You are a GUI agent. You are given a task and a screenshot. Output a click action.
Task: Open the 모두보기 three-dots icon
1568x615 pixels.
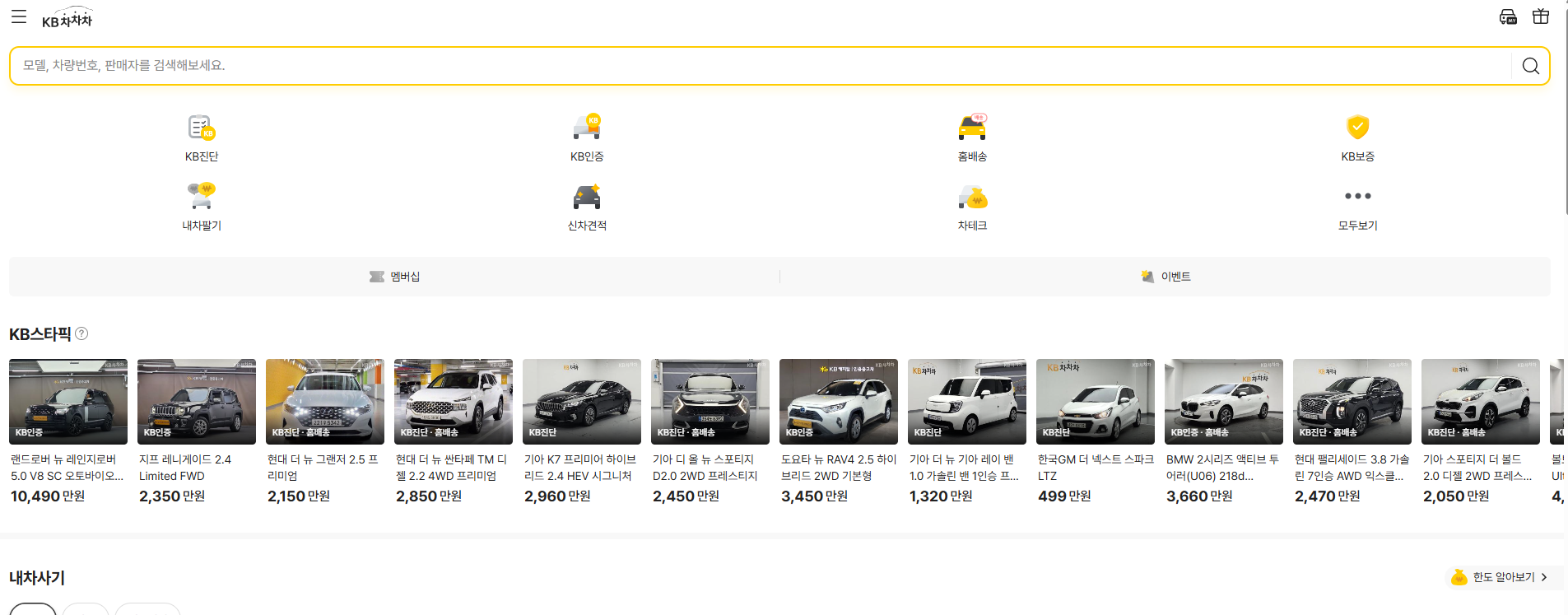[x=1357, y=196]
